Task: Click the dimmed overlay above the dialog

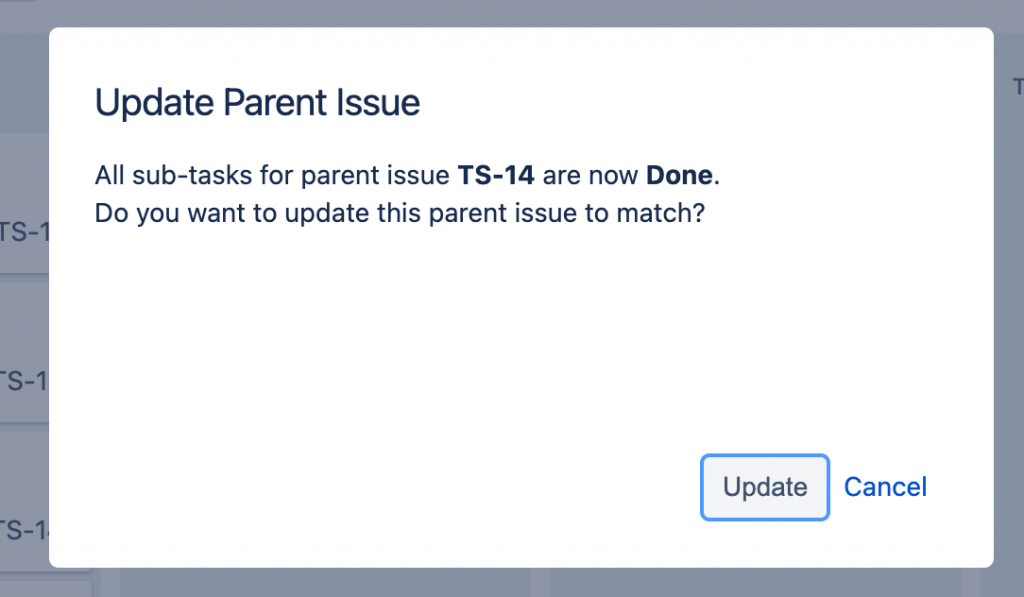Action: pos(500,12)
